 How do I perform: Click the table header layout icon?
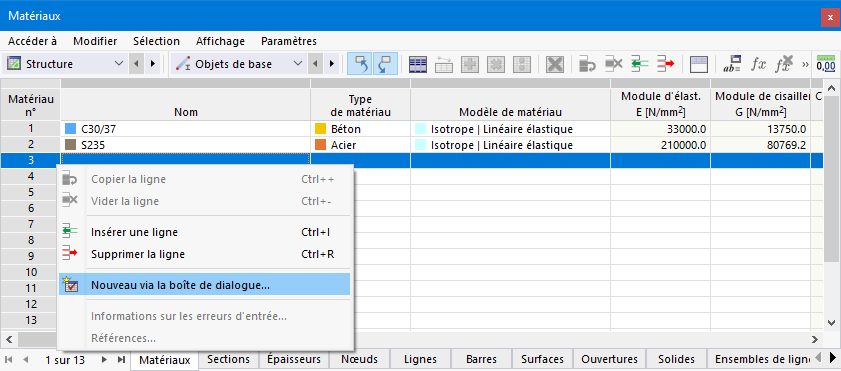[x=699, y=64]
